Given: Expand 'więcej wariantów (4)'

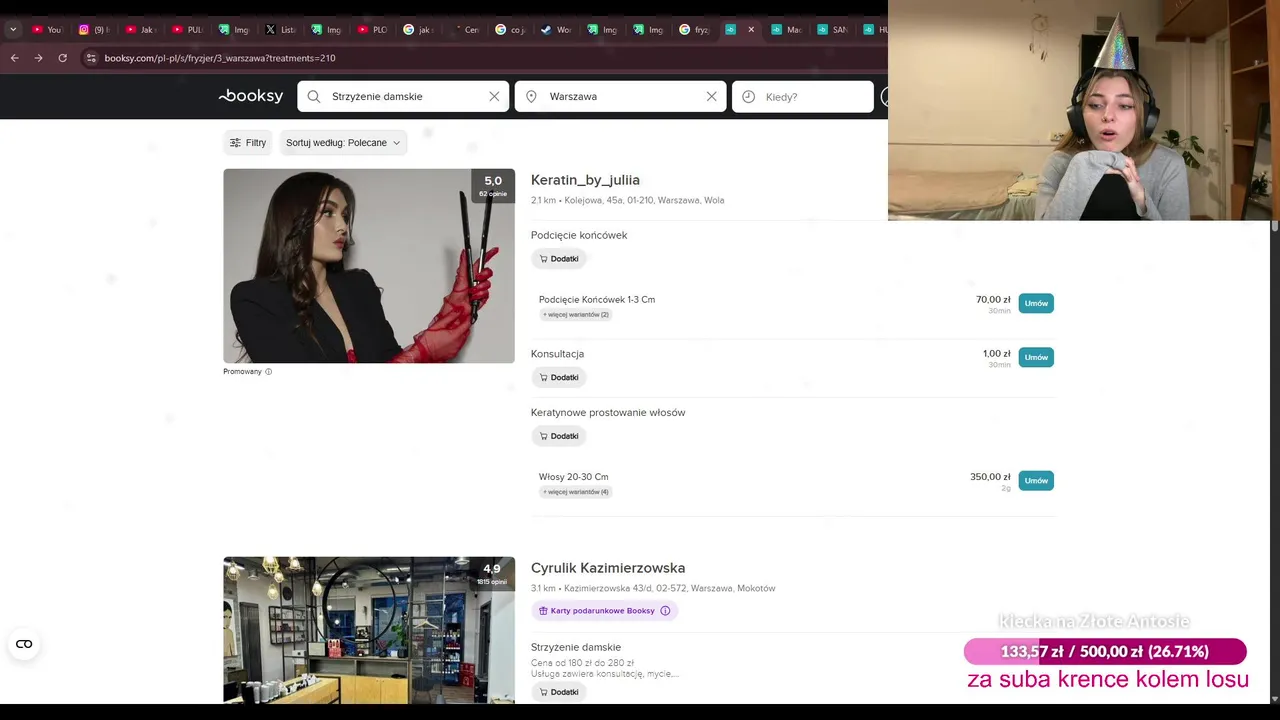Looking at the screenshot, I should click(x=576, y=492).
